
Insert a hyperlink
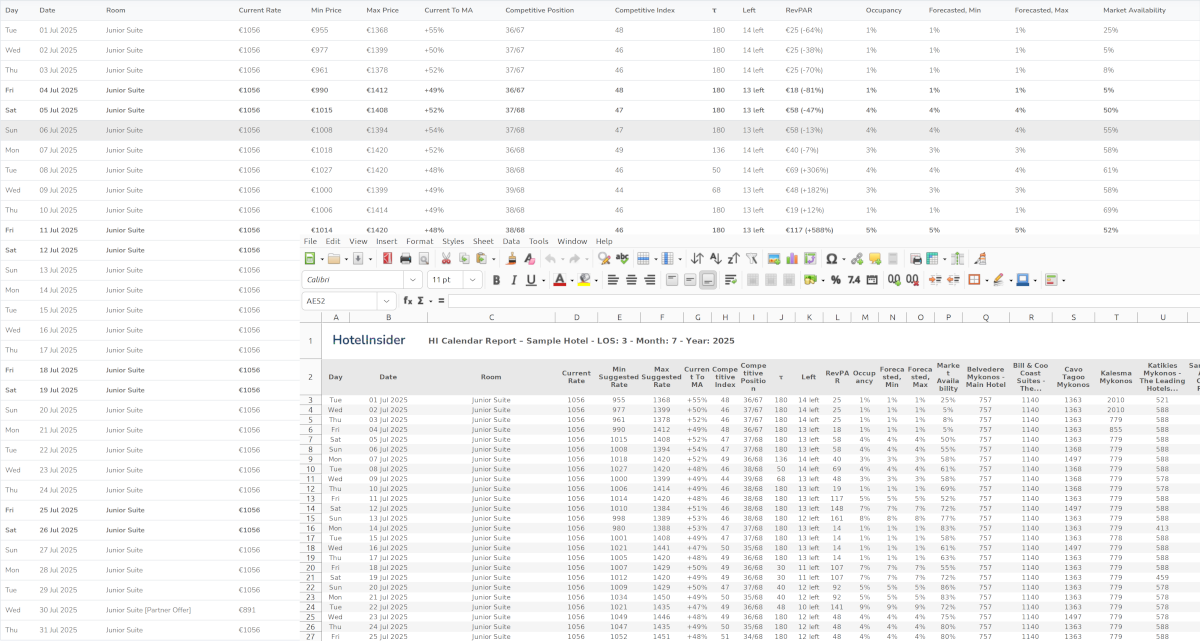click(857, 258)
